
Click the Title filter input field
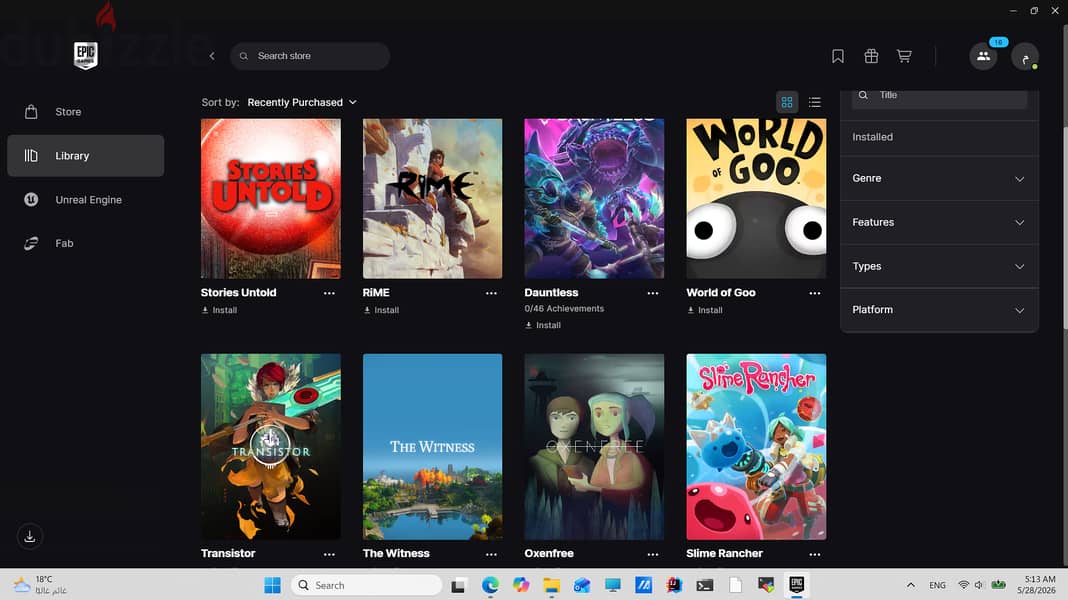939,96
